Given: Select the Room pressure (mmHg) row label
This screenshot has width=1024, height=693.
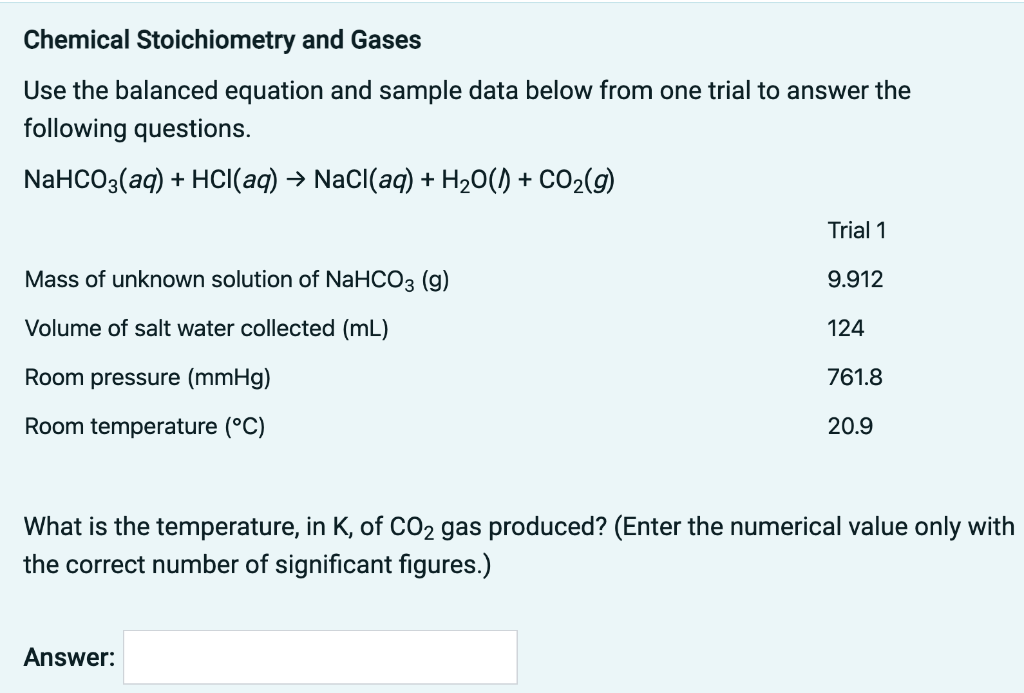Looking at the screenshot, I should pyautogui.click(x=148, y=377).
